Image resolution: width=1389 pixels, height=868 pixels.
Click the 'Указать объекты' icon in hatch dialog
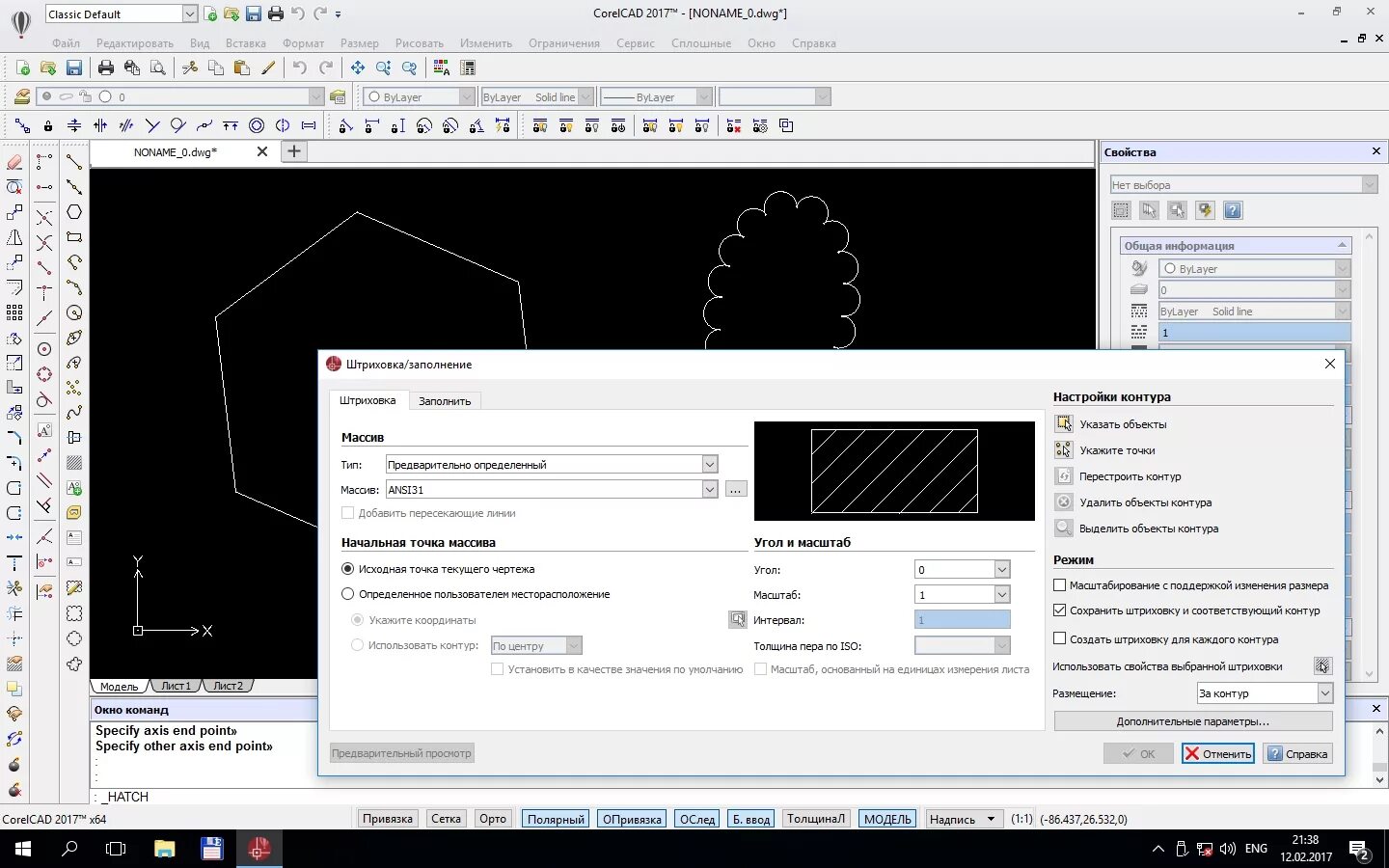pos(1063,423)
